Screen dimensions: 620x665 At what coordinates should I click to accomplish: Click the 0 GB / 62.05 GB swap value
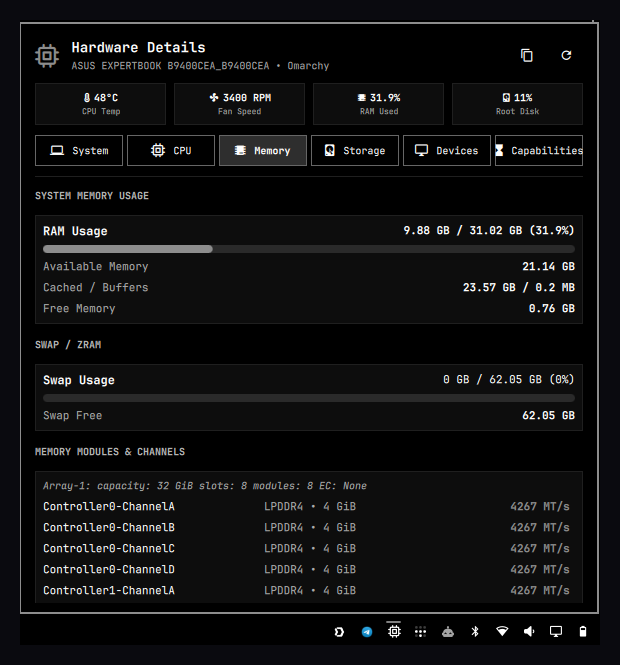click(x=509, y=380)
